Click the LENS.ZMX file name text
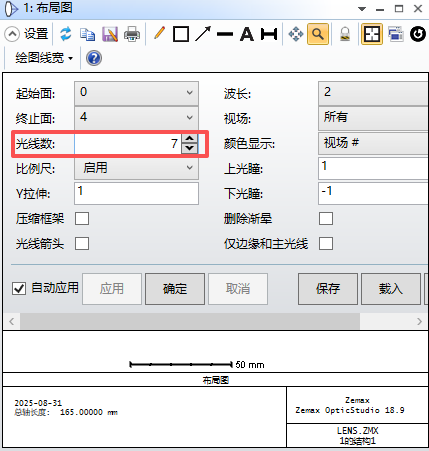Viewport: 429px width, 451px height. [357, 430]
